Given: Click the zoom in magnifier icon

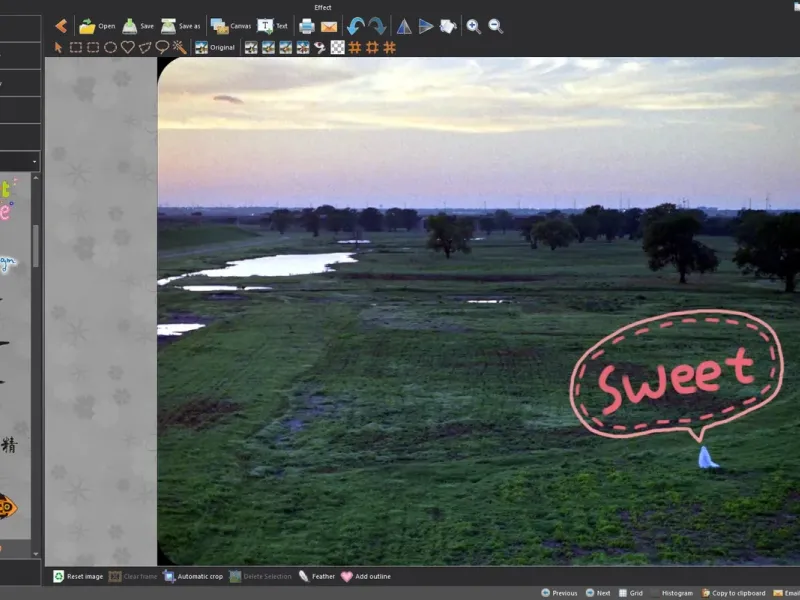Looking at the screenshot, I should [473, 26].
